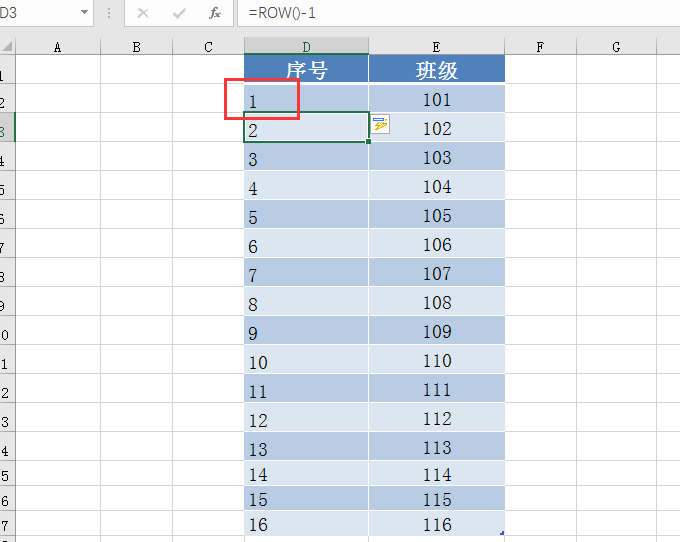Select the cell containing 116
The image size is (680, 542).
pyautogui.click(x=437, y=523)
